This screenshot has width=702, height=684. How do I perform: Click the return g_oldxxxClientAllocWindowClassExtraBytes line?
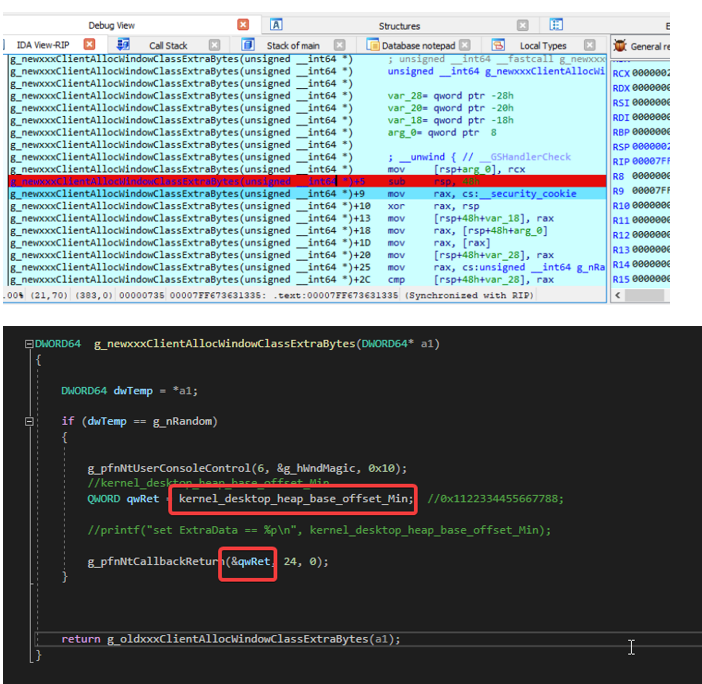point(231,639)
